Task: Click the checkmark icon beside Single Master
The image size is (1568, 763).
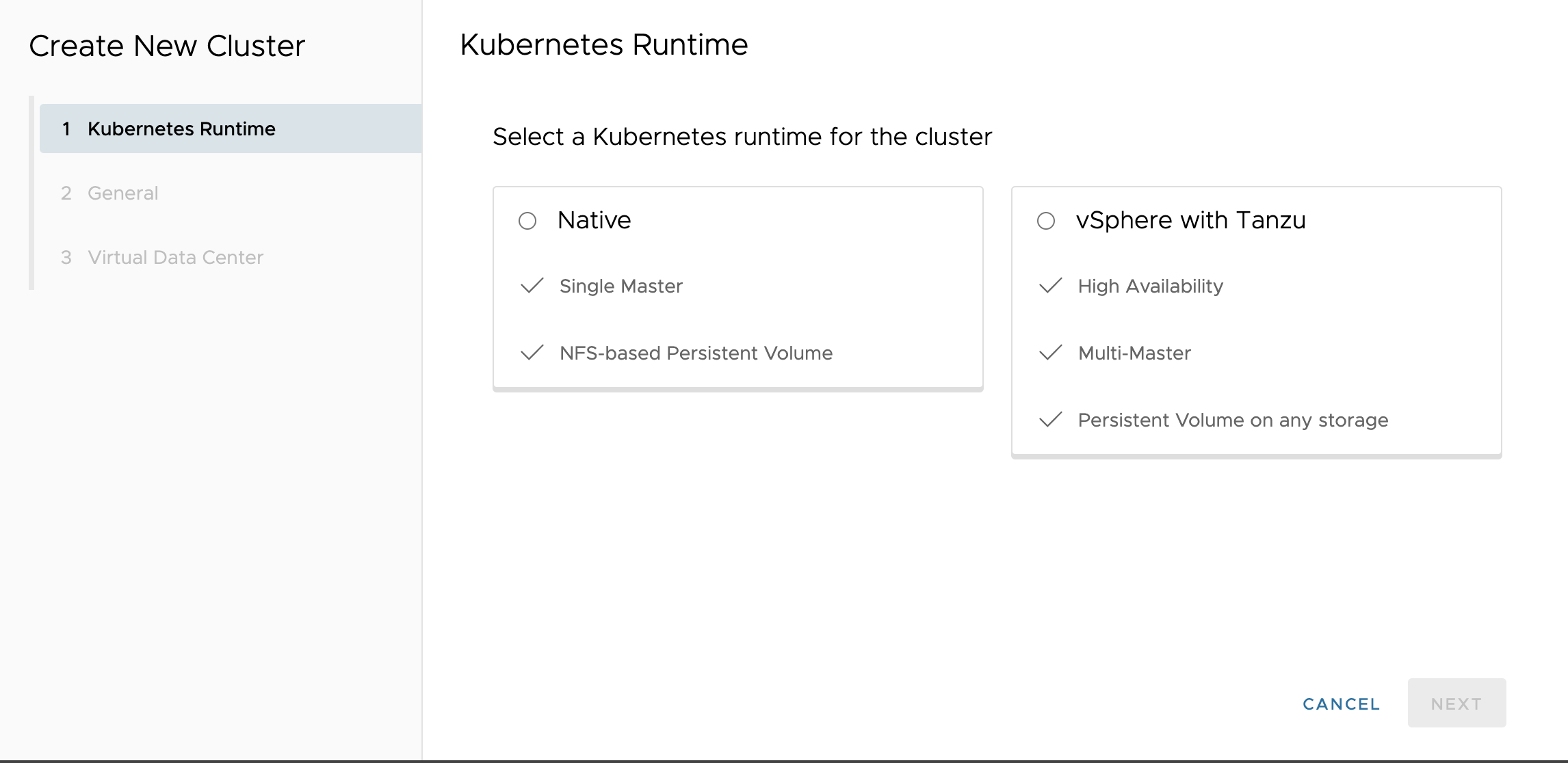Action: click(x=532, y=286)
